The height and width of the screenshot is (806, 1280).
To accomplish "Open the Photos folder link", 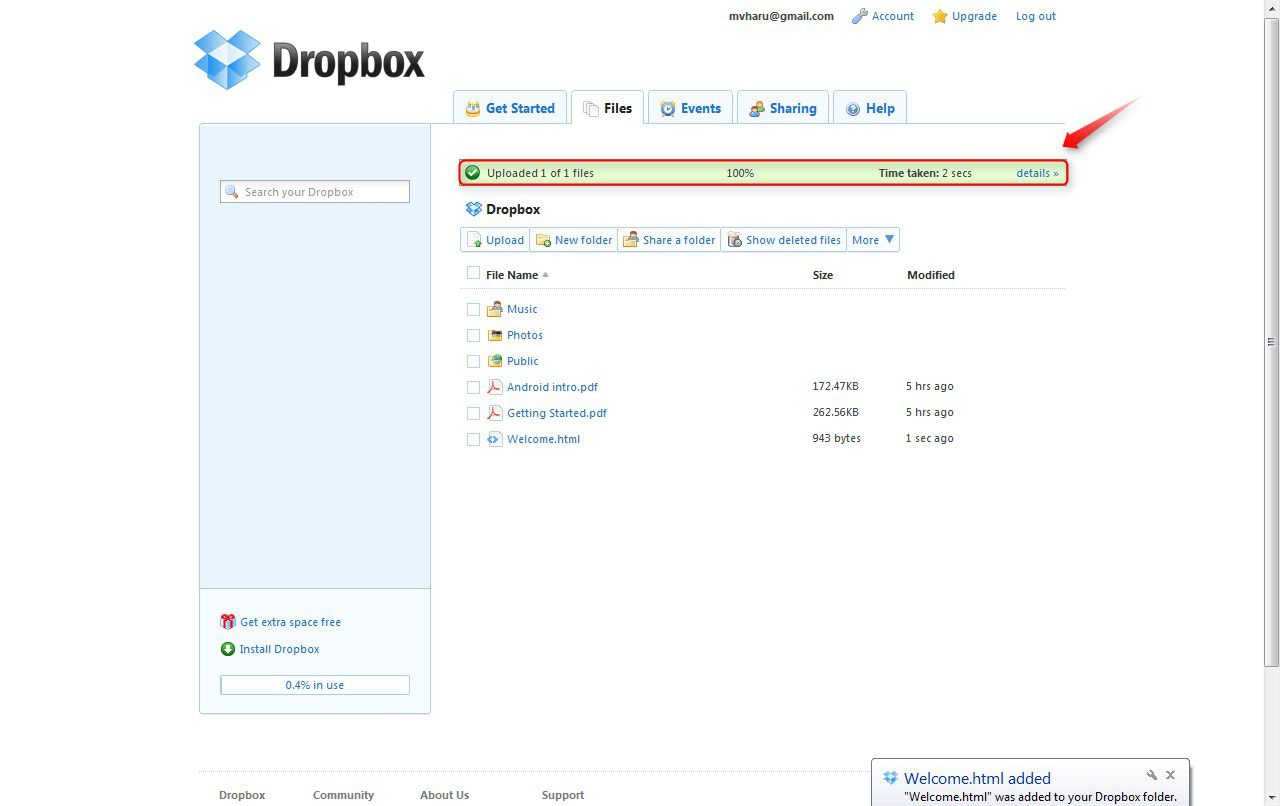I will pyautogui.click(x=525, y=335).
